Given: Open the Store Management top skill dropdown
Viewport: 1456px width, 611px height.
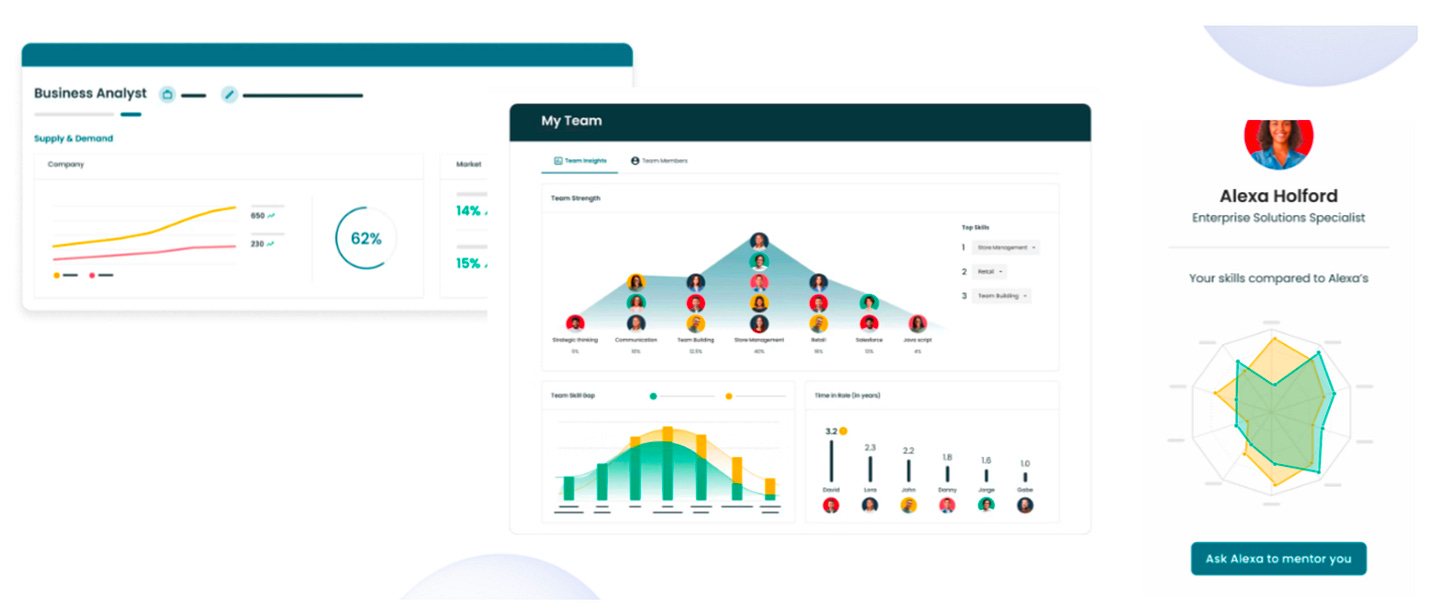Looking at the screenshot, I should click(x=1006, y=247).
